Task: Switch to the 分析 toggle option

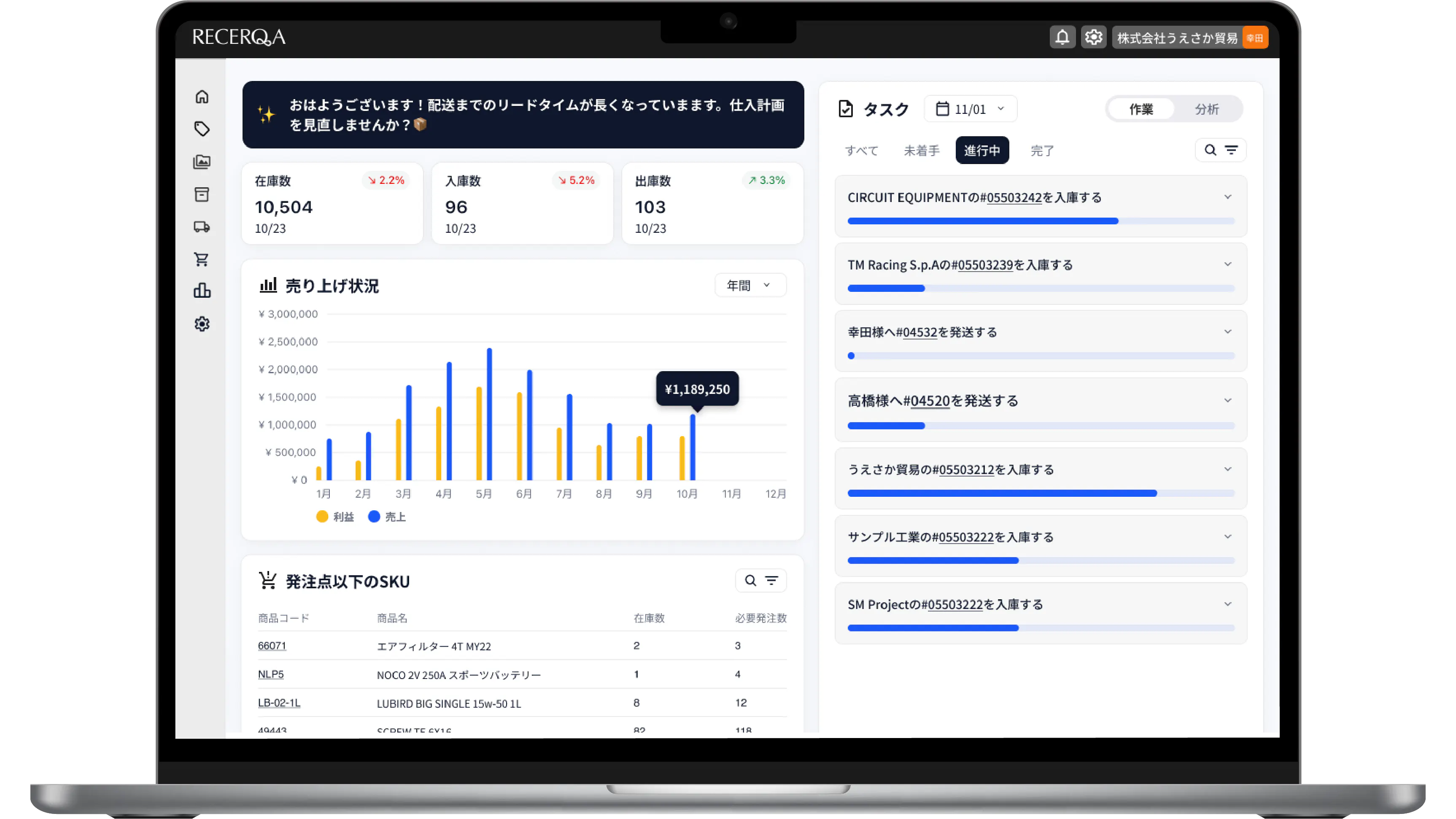Action: coord(1206,109)
